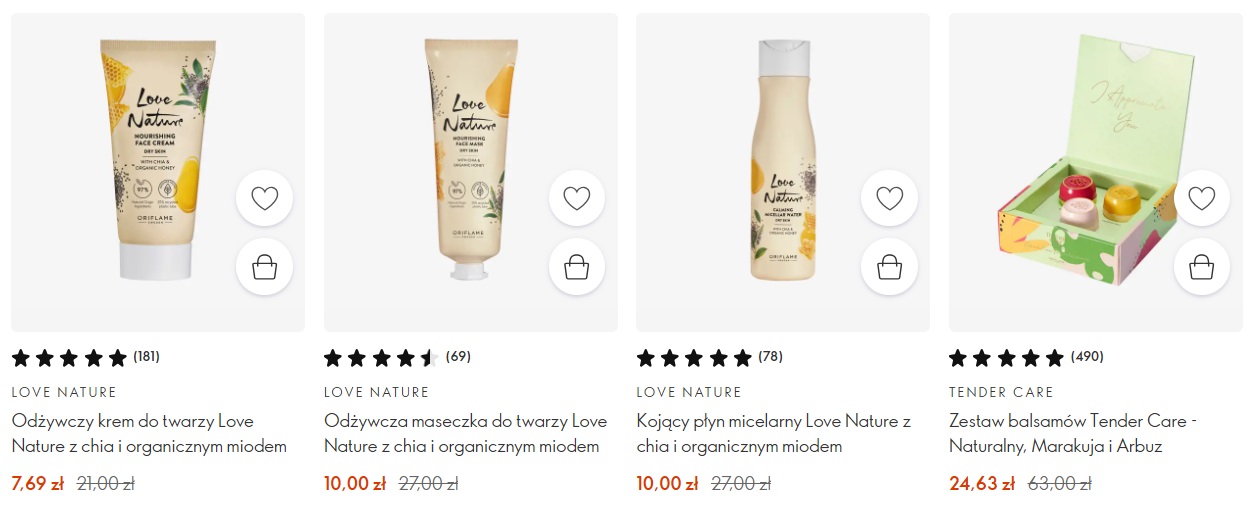Click the TENDER CARE brand label
Image resolution: width=1256 pixels, height=508 pixels.
[1001, 392]
